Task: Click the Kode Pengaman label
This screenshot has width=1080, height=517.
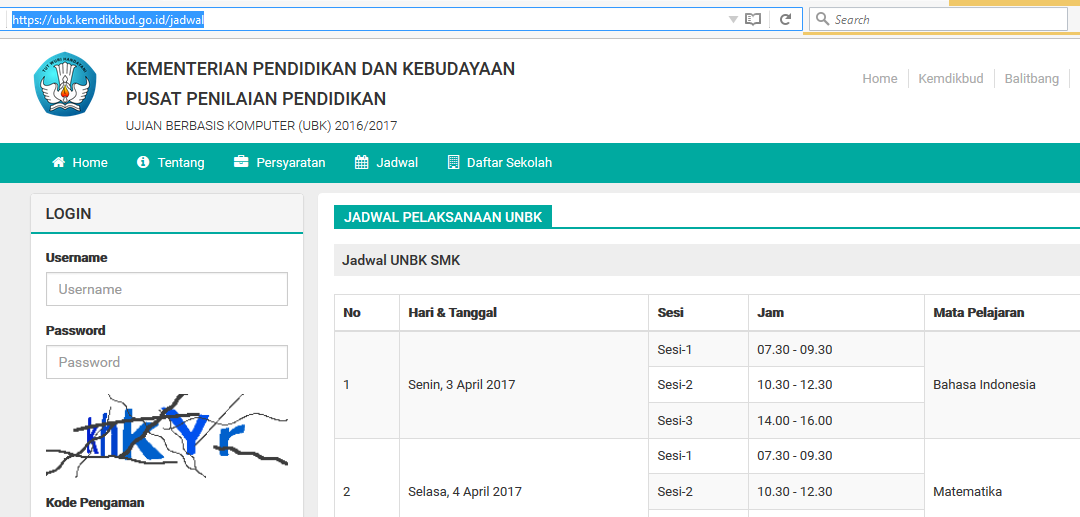Action: click(x=95, y=503)
